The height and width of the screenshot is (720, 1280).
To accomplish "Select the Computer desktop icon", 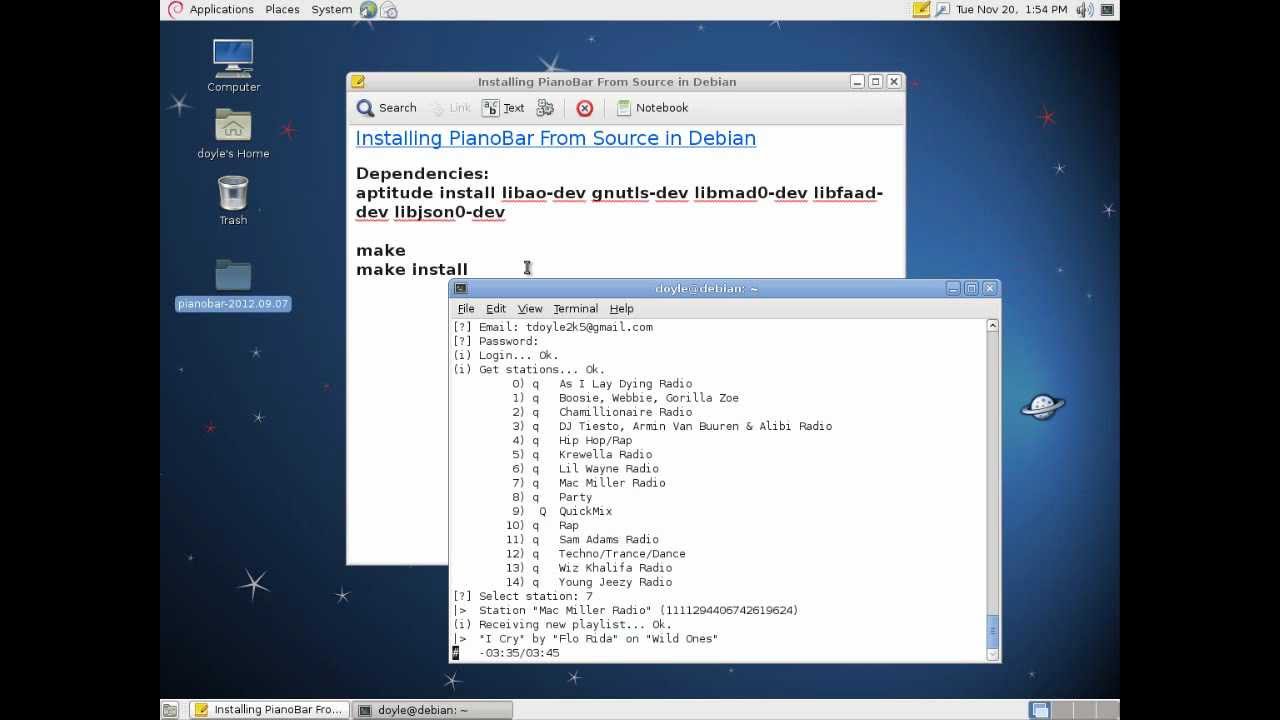I will [x=233, y=66].
